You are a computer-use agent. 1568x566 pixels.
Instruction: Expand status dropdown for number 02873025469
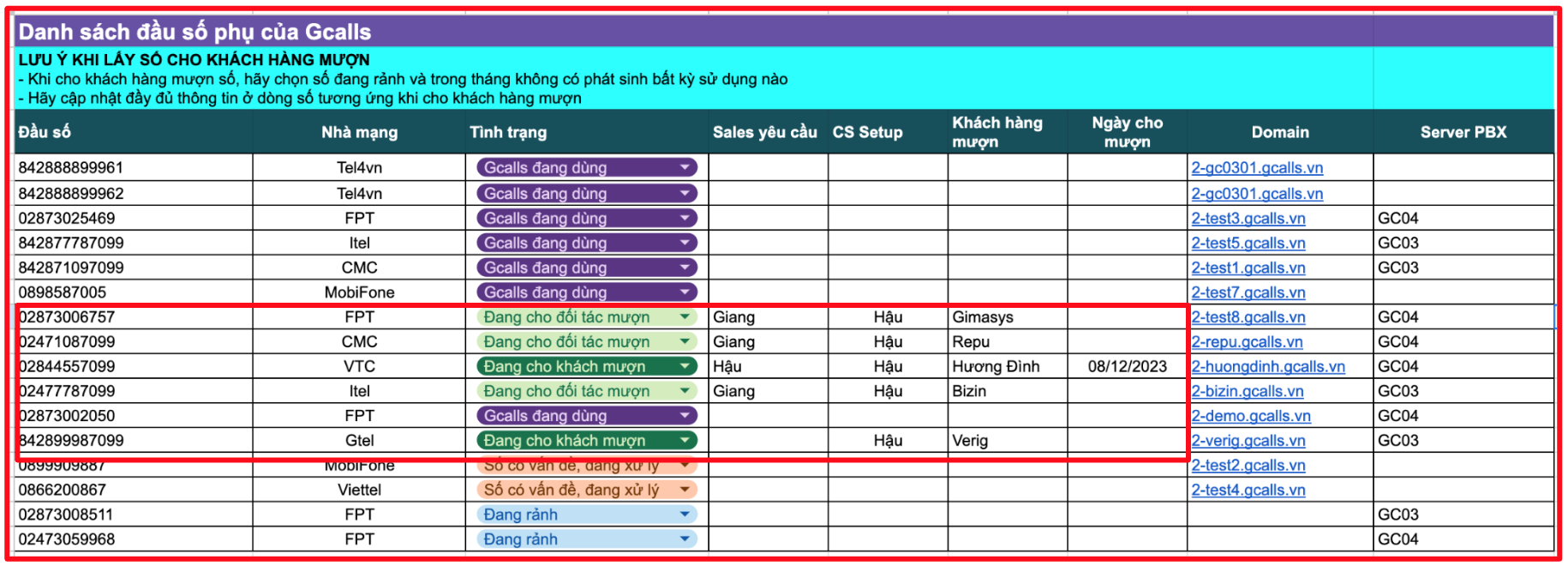(685, 219)
